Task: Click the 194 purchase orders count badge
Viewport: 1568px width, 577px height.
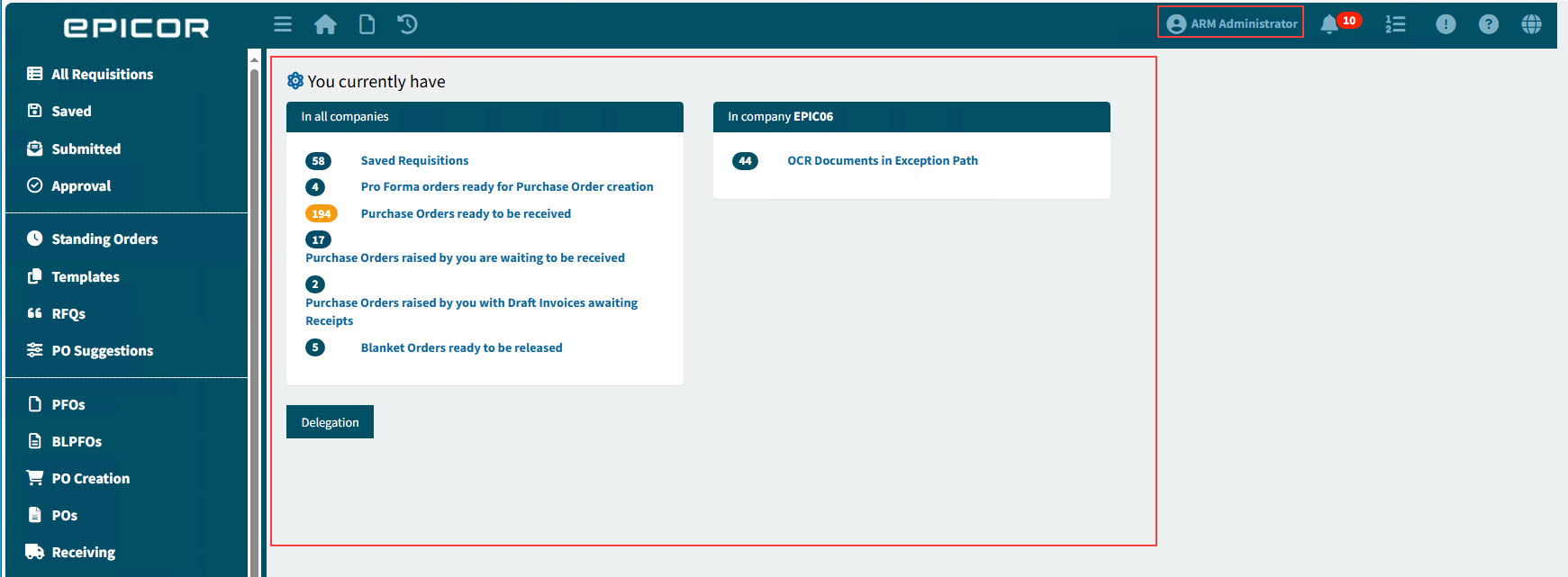Action: pyautogui.click(x=321, y=213)
